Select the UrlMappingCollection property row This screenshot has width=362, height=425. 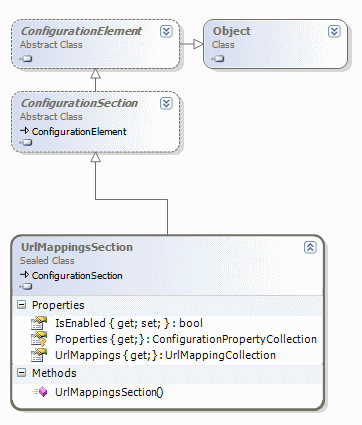coord(168,355)
